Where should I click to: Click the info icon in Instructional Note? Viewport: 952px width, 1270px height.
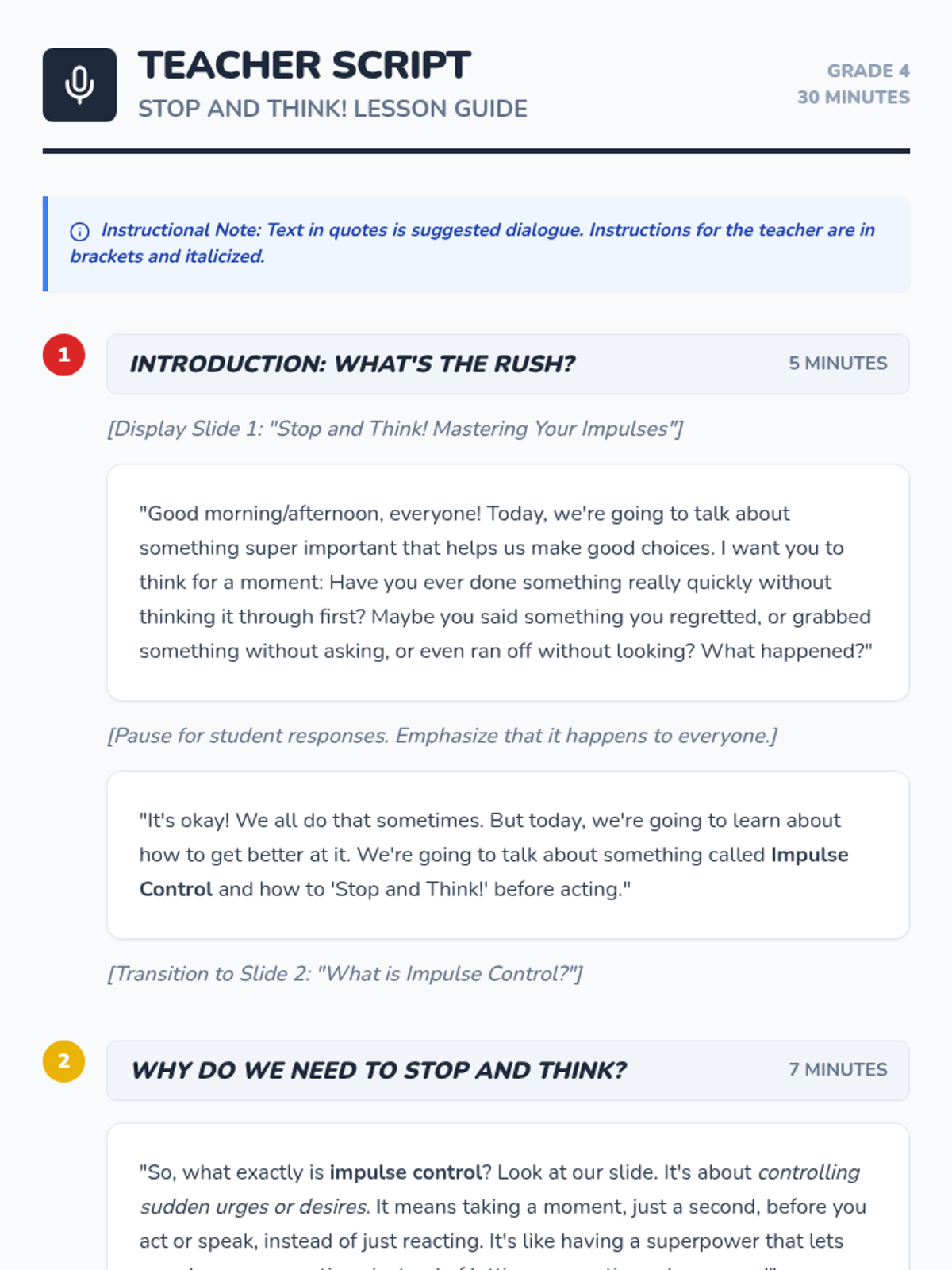click(79, 232)
